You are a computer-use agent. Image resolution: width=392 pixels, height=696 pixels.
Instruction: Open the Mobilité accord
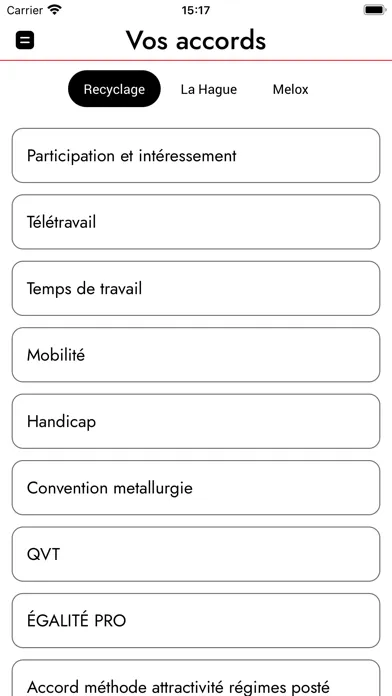(196, 355)
